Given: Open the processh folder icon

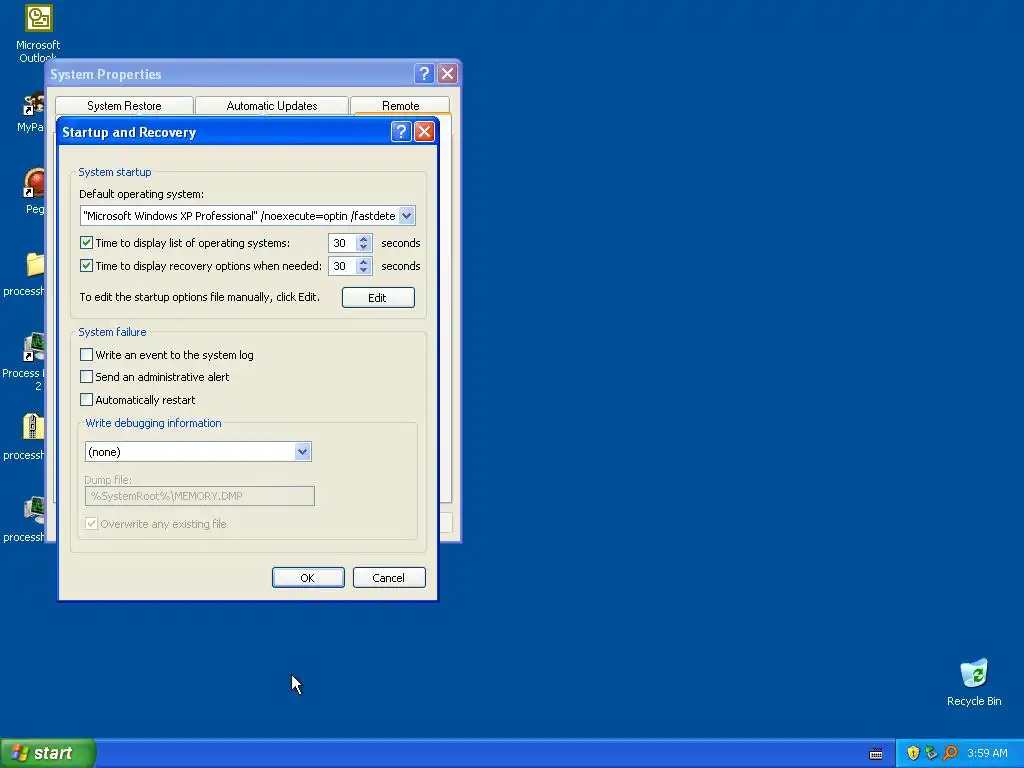Looking at the screenshot, I should coord(35,264).
